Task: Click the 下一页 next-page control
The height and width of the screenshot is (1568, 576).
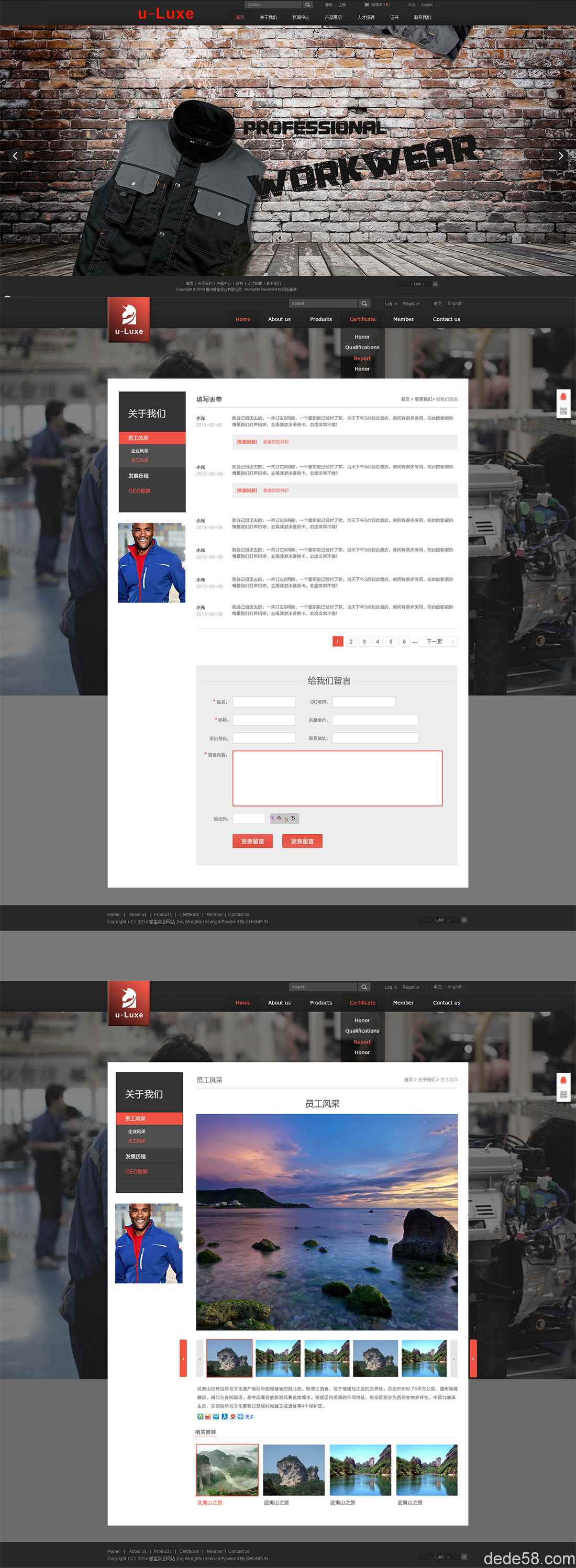Action: (x=438, y=642)
